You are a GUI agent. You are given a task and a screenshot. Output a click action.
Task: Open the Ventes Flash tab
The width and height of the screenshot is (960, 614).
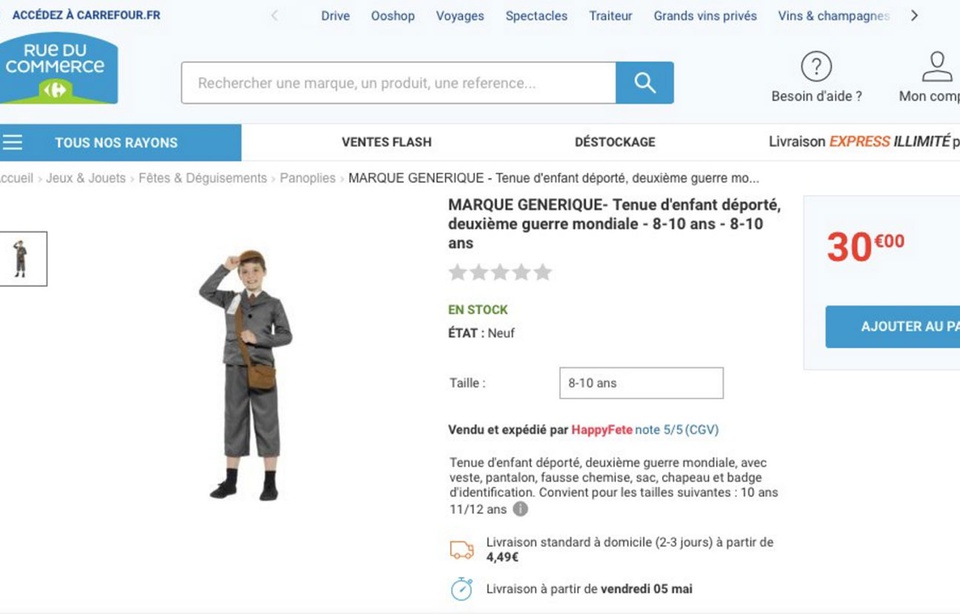386,142
